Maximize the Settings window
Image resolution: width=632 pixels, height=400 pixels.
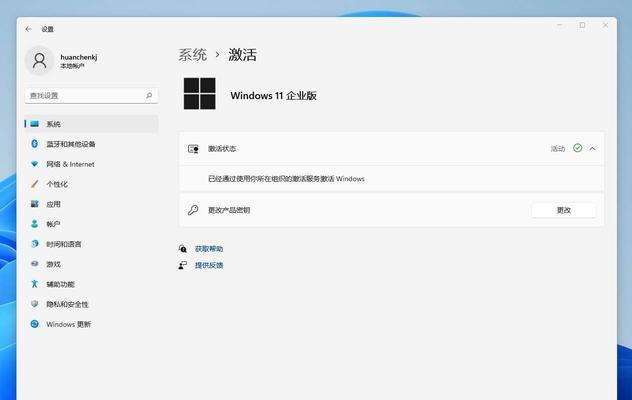[x=582, y=25]
